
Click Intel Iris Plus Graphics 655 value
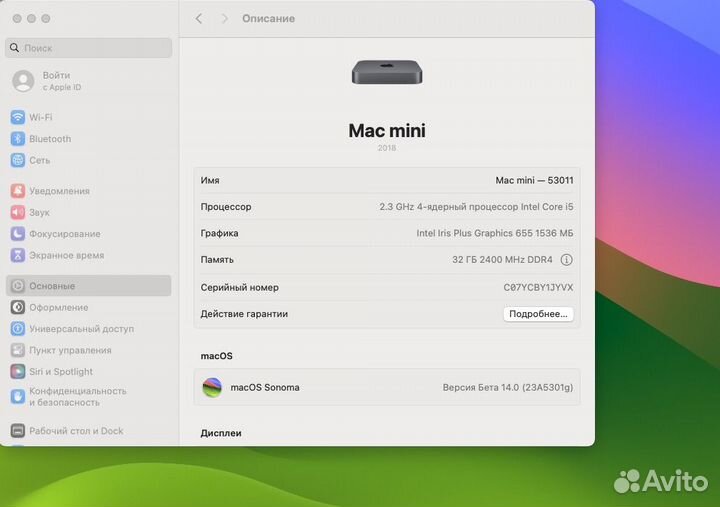495,233
